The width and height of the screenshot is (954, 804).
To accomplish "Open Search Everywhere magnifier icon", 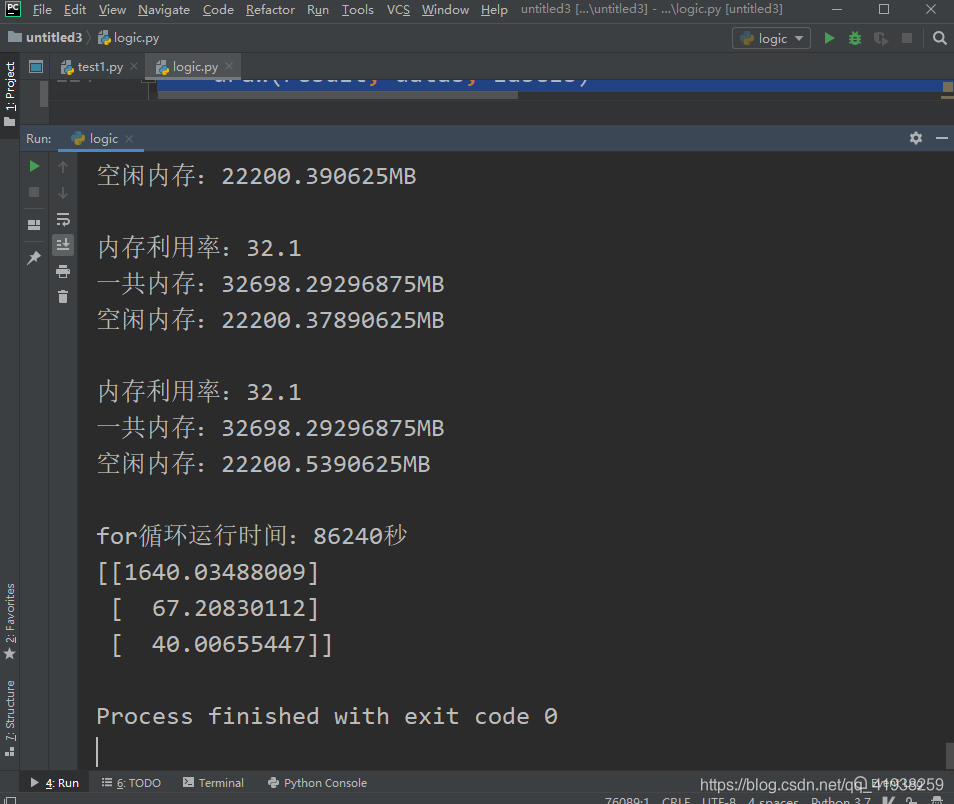I will (x=939, y=38).
